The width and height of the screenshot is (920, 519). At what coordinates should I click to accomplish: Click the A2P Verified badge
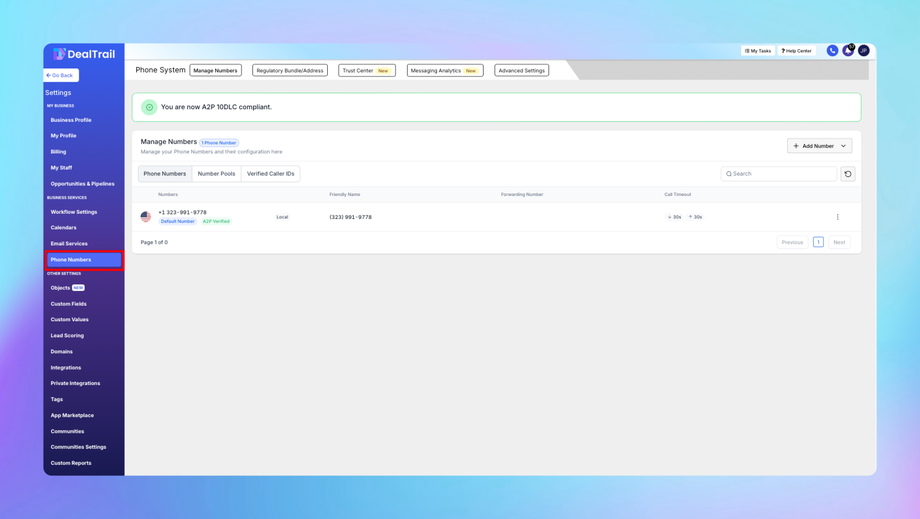[216, 222]
